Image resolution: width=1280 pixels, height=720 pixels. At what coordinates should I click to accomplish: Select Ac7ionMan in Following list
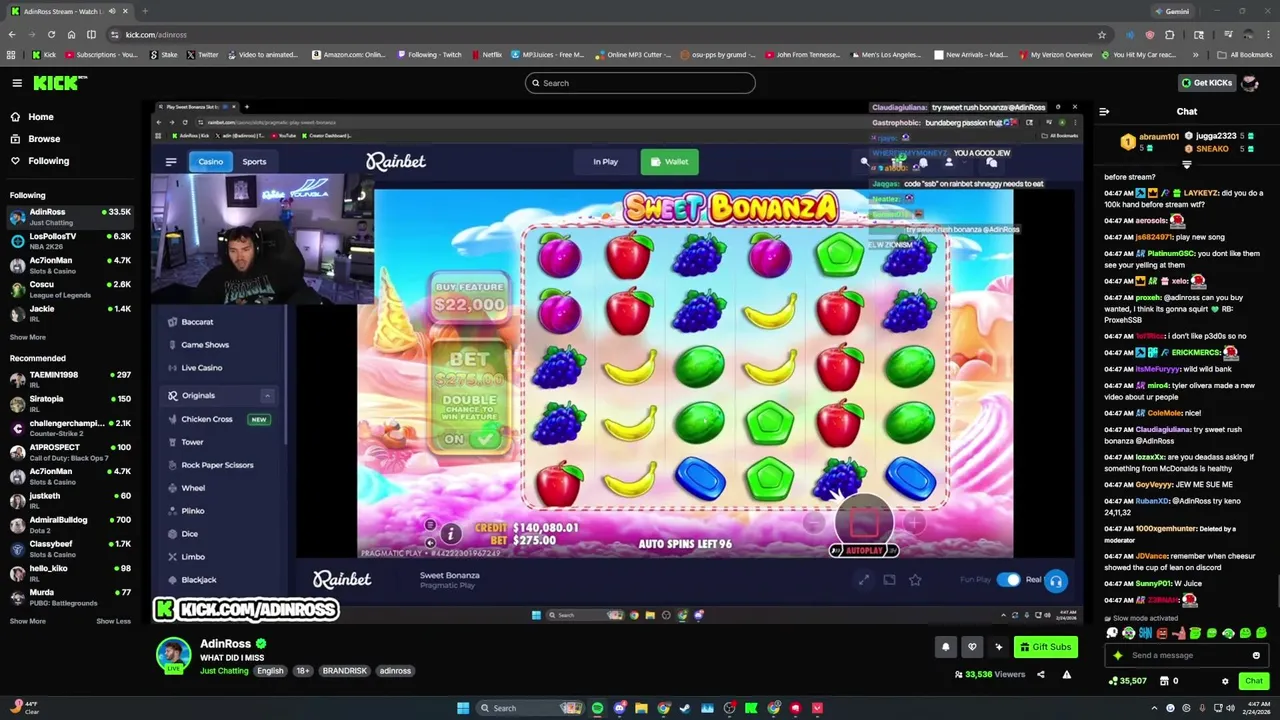coord(70,265)
